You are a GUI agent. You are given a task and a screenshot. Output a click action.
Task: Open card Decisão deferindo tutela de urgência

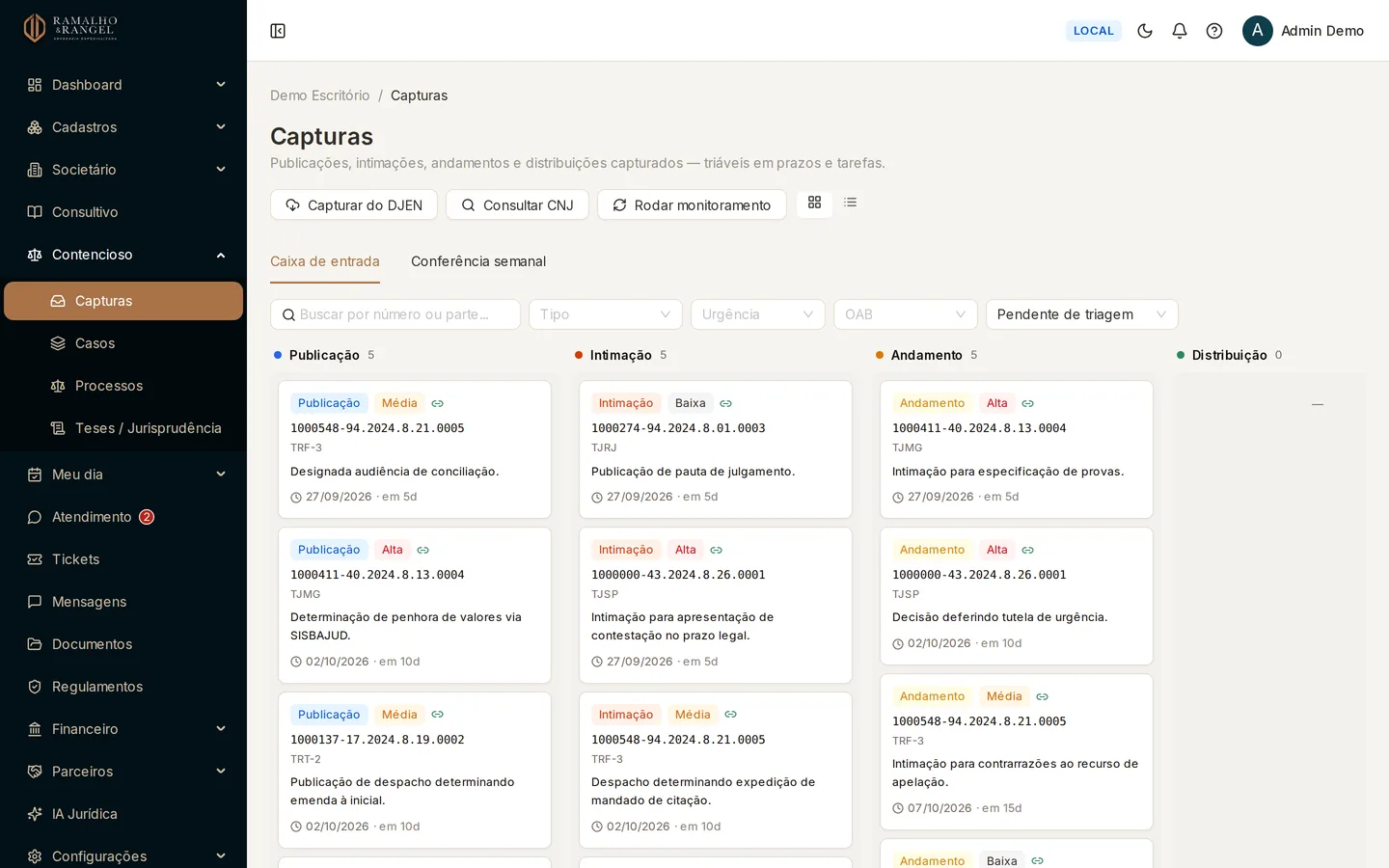1017,596
